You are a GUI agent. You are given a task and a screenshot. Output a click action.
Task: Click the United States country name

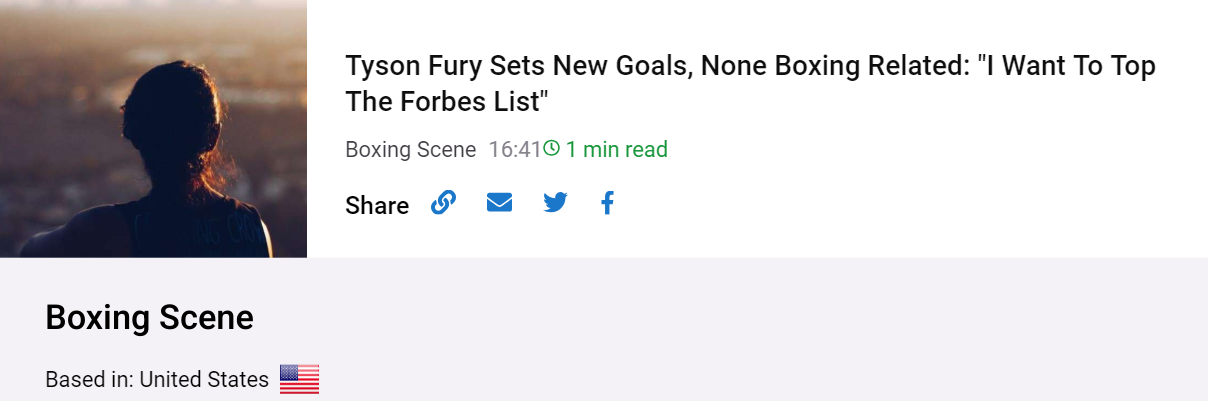click(204, 380)
